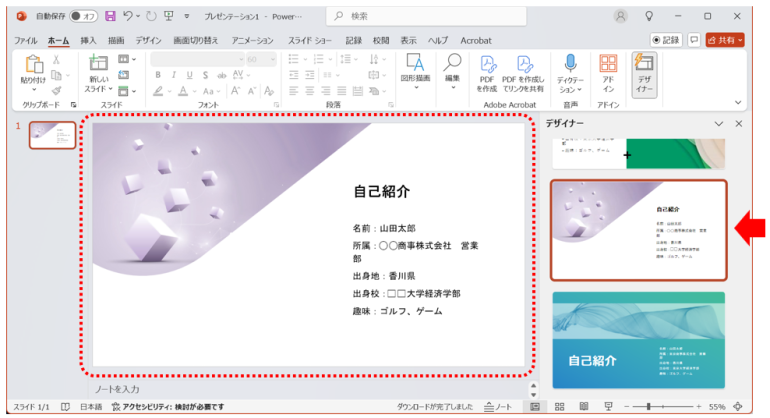Start slideshow from title bar icon
This screenshot has width=770, height=418.
[168, 16]
